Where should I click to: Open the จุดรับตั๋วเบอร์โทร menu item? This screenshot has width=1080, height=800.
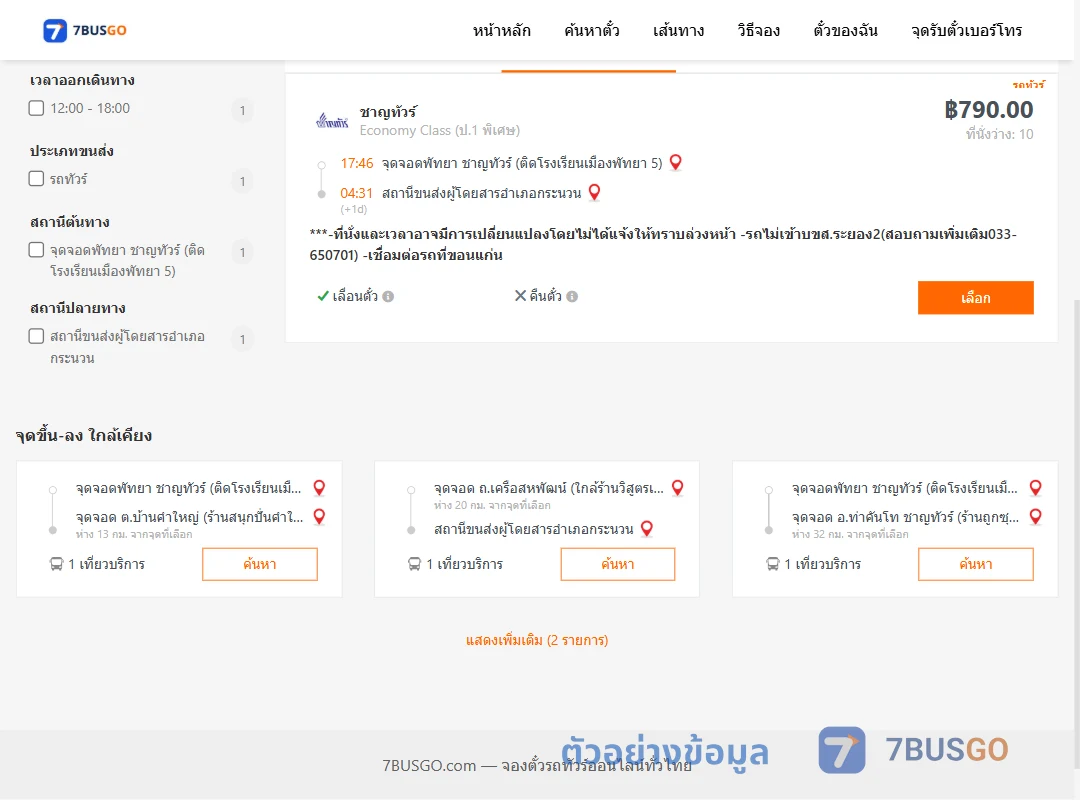click(966, 30)
